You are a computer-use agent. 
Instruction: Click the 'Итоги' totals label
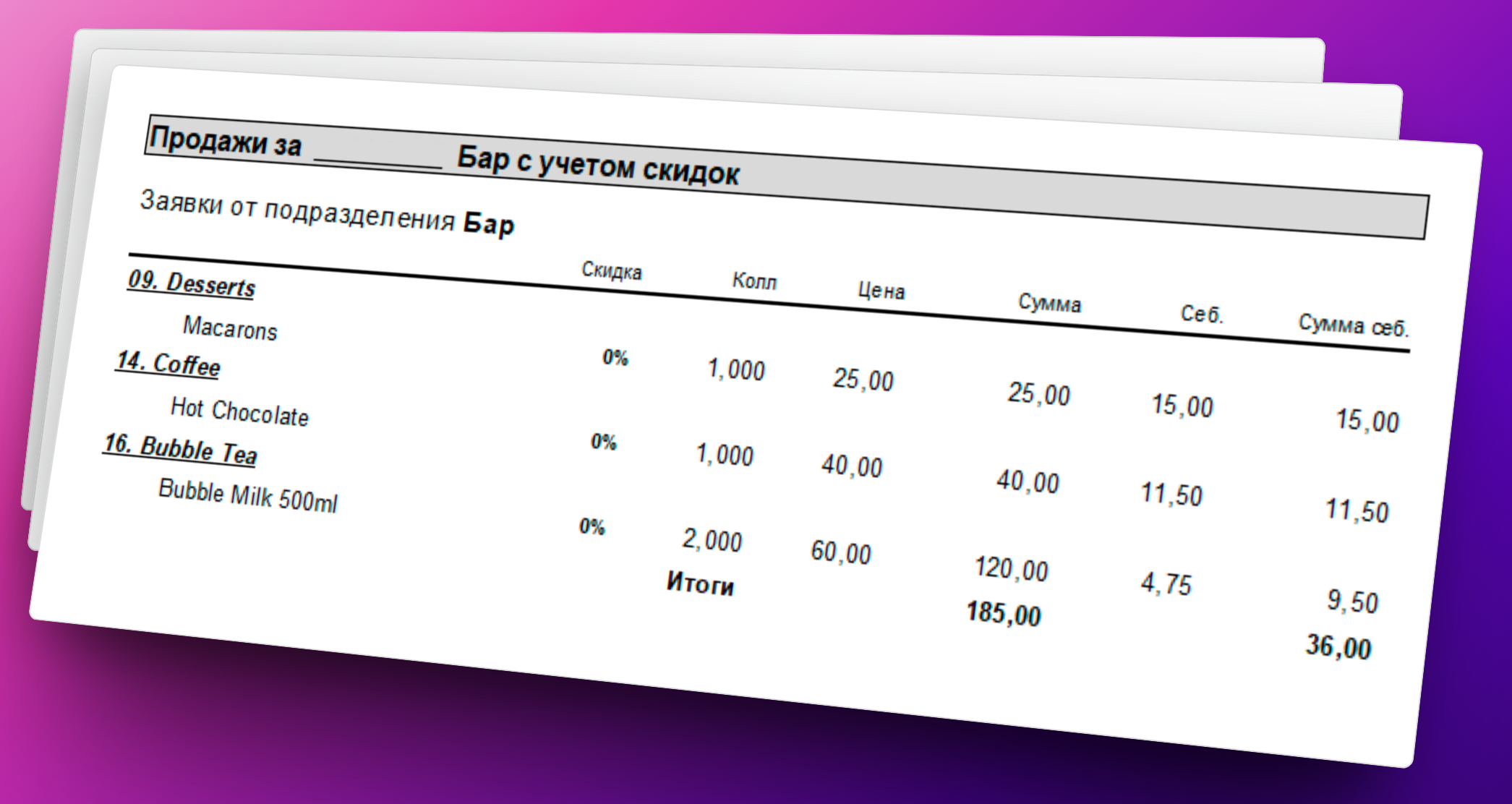pyautogui.click(x=700, y=583)
